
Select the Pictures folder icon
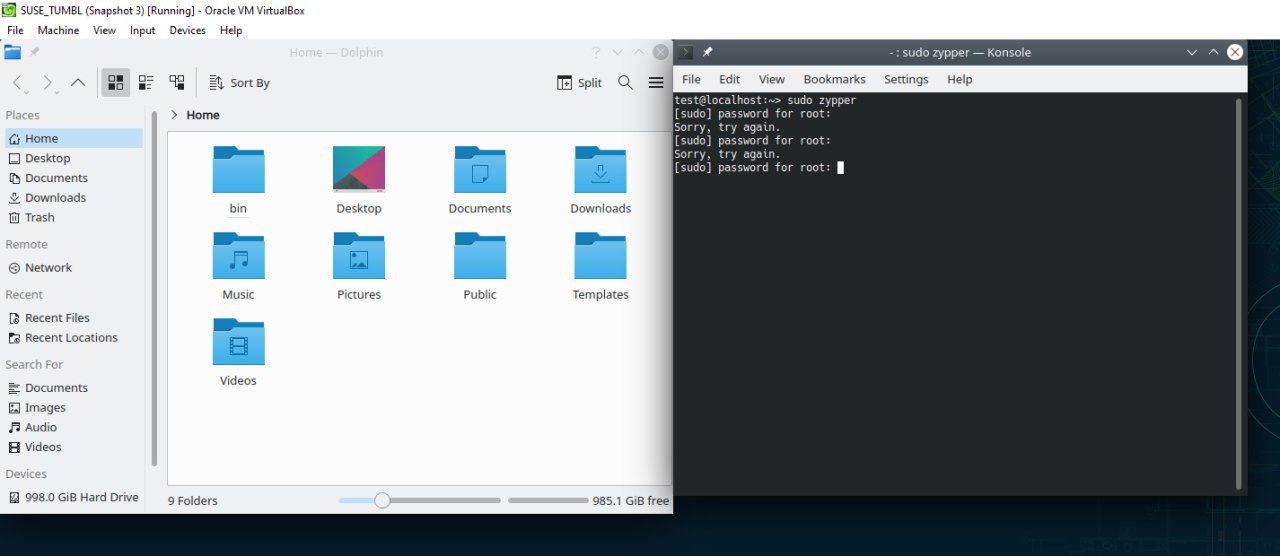point(359,255)
